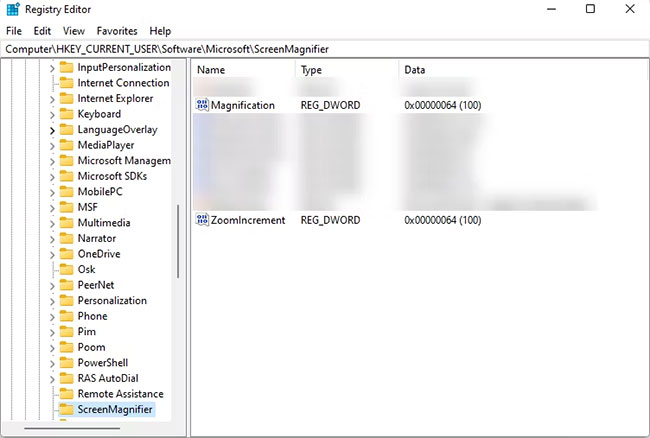Click the Multimedia folder icon

point(66,223)
